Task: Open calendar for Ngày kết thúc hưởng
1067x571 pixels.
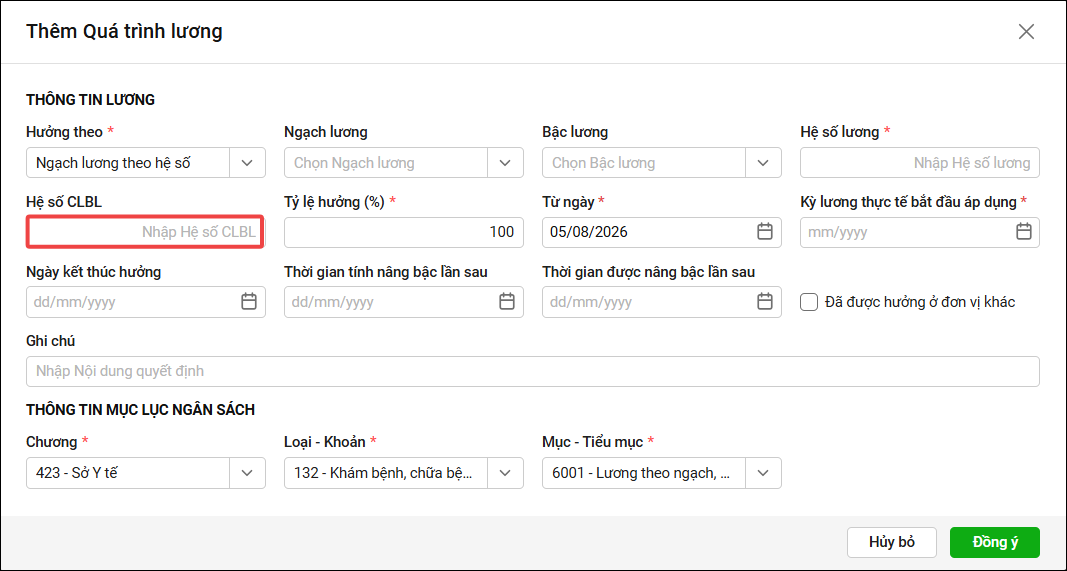Action: click(x=249, y=301)
